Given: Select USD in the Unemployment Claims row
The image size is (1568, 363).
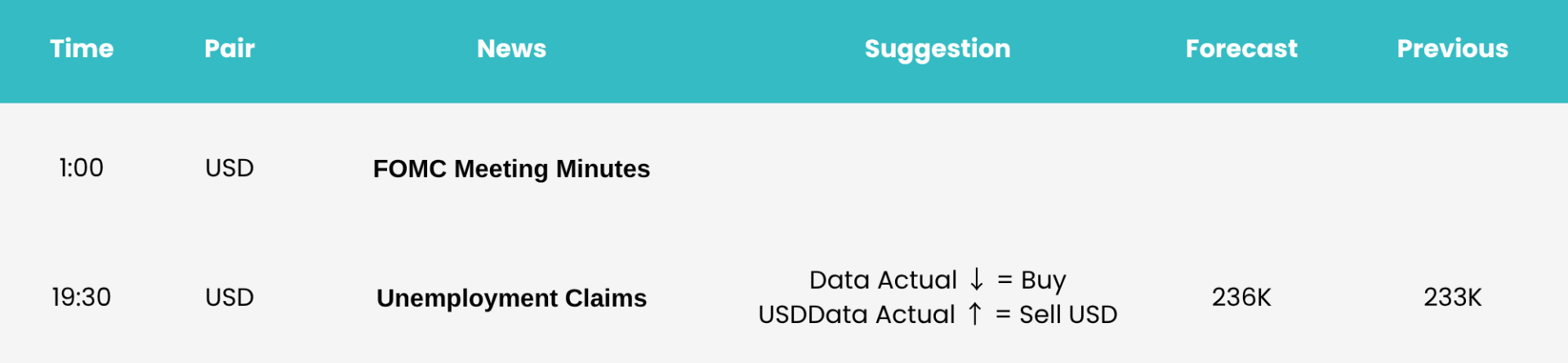Looking at the screenshot, I should point(229,297).
